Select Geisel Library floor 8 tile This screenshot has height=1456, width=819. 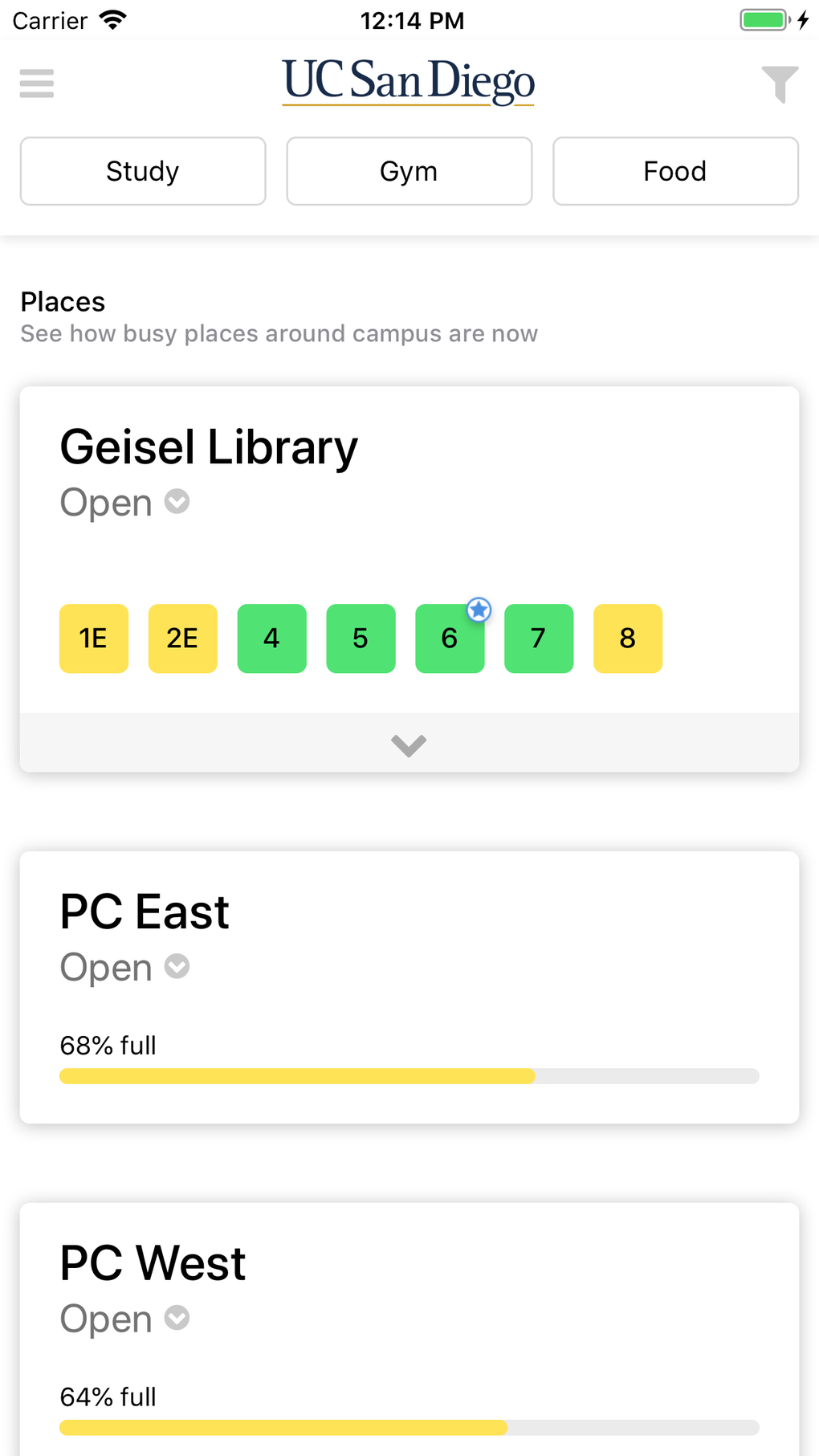coord(628,638)
